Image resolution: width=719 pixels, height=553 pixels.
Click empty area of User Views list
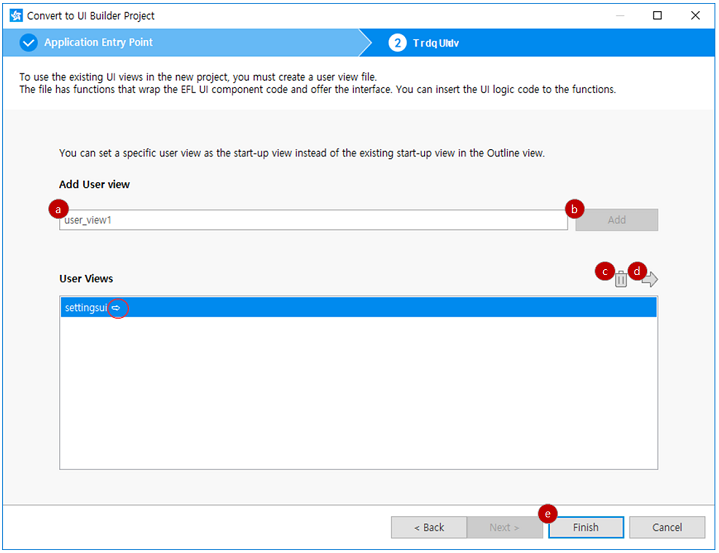358,400
